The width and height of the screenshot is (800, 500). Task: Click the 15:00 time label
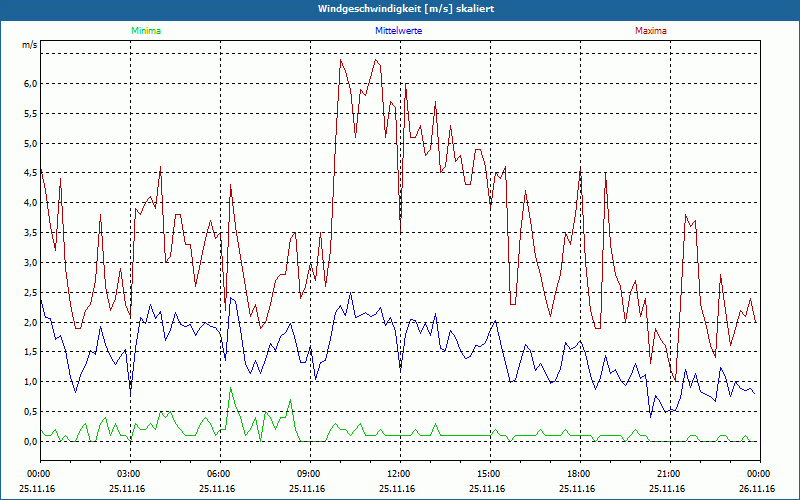pos(490,474)
